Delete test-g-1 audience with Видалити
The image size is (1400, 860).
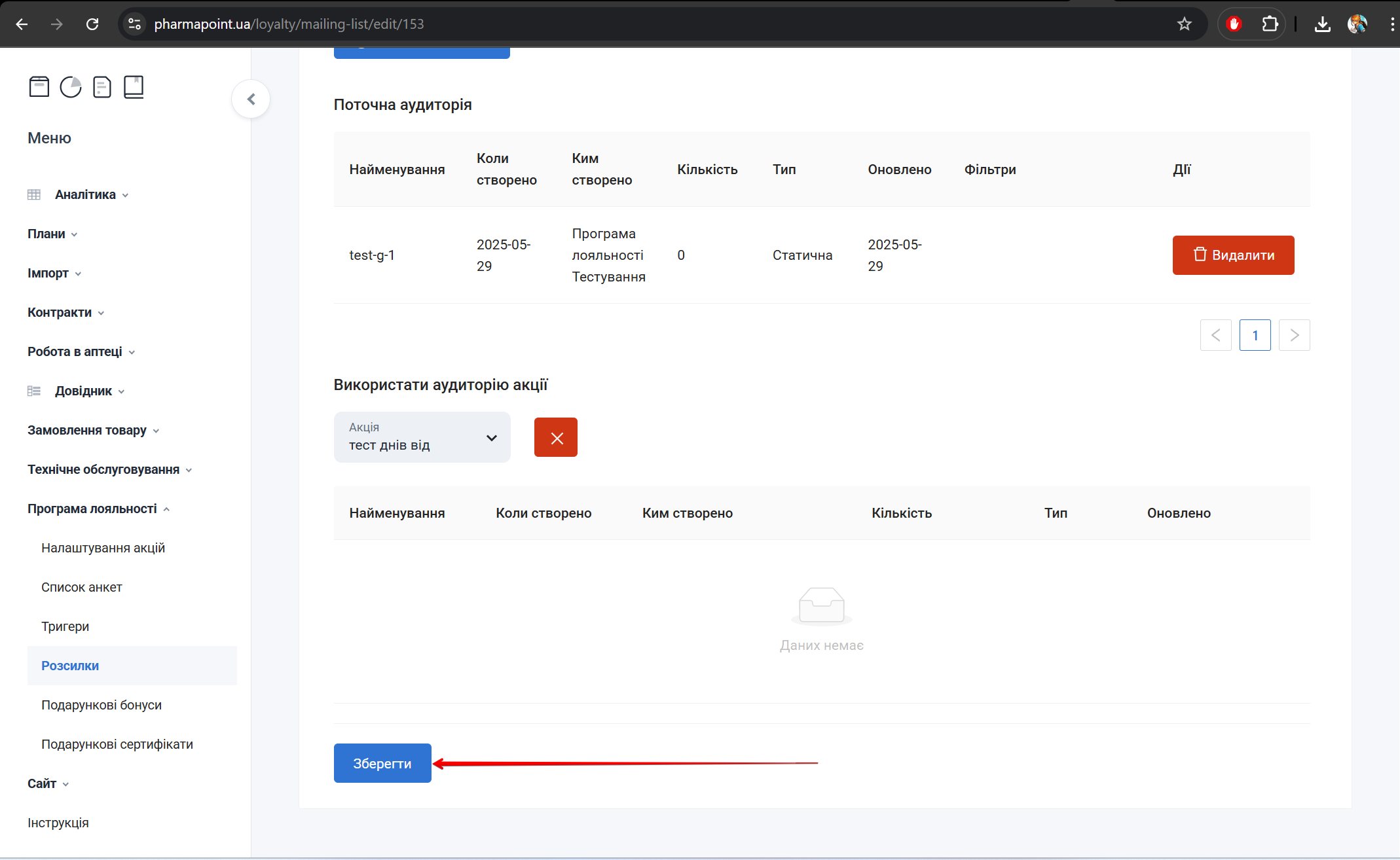tap(1233, 255)
